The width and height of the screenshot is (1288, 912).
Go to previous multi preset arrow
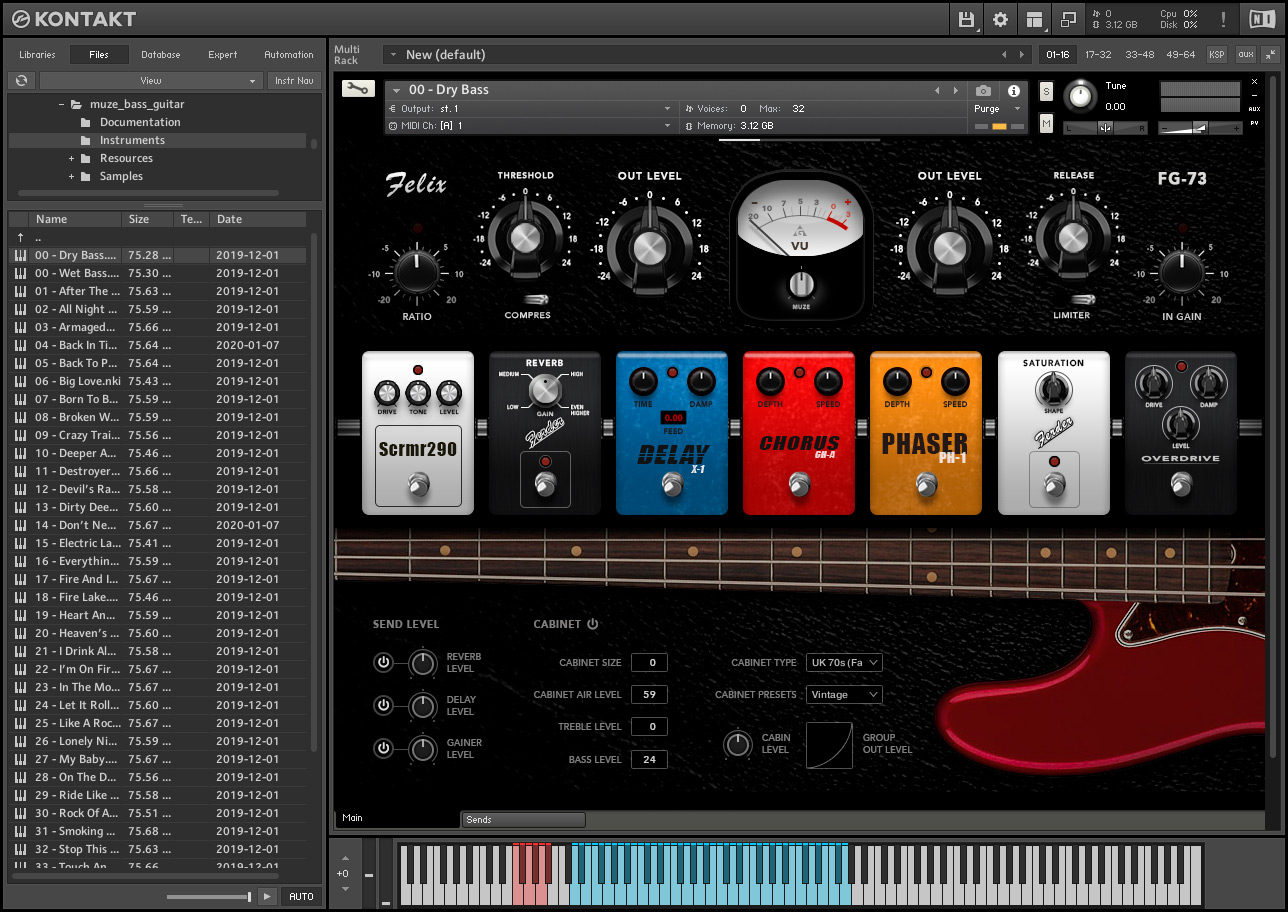tap(1004, 55)
